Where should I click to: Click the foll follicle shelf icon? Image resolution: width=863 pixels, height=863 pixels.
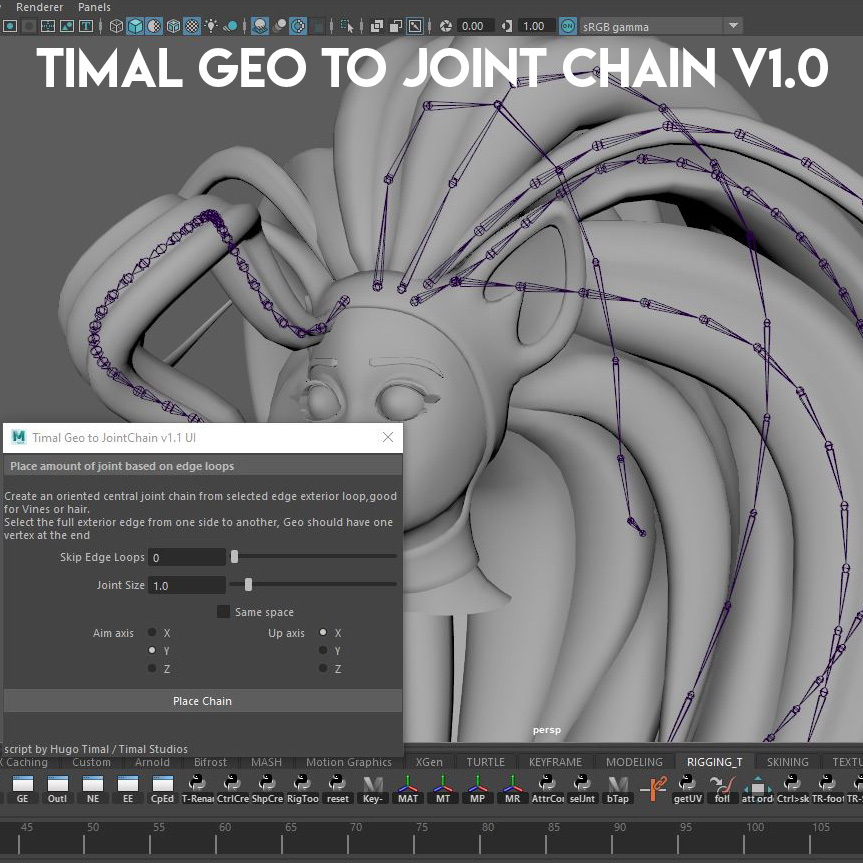point(722,789)
